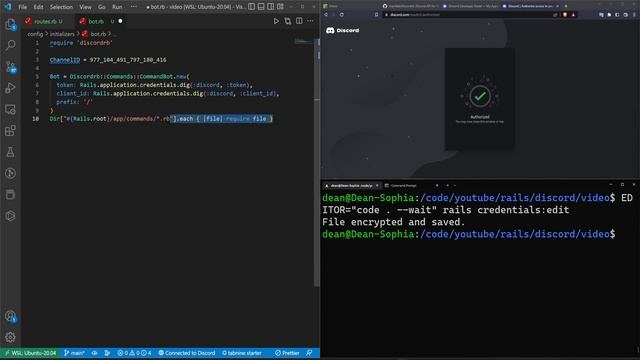Open the Go menu
The height and width of the screenshot is (360, 640).
point(102,7)
